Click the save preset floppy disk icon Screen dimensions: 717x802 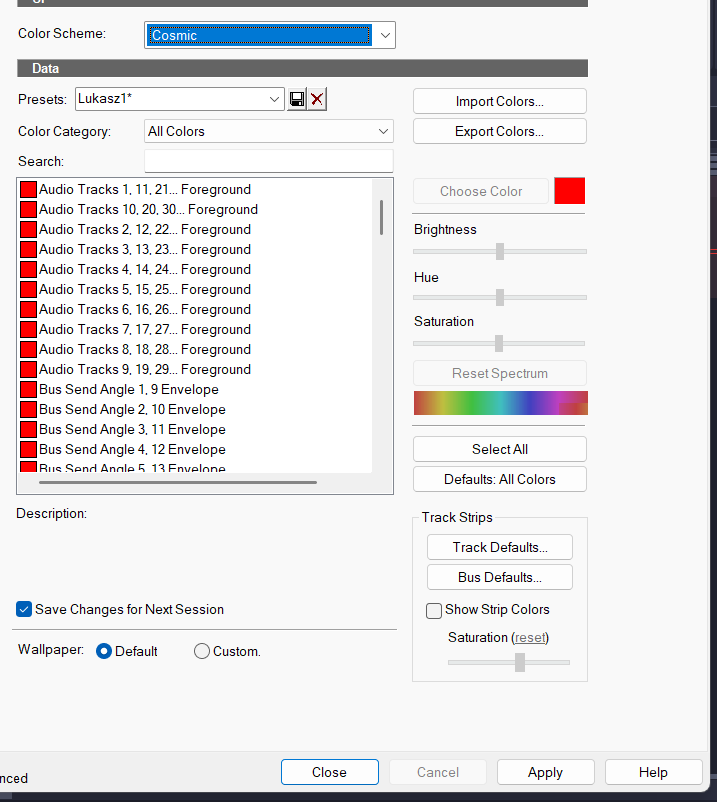click(x=297, y=99)
